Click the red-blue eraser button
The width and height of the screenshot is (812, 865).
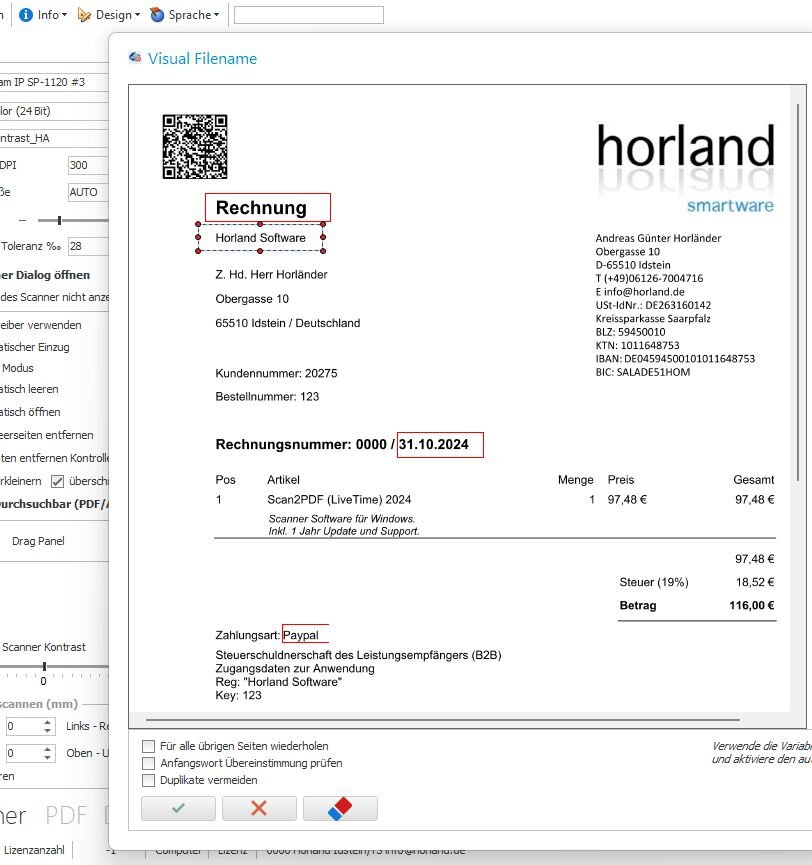[340, 808]
